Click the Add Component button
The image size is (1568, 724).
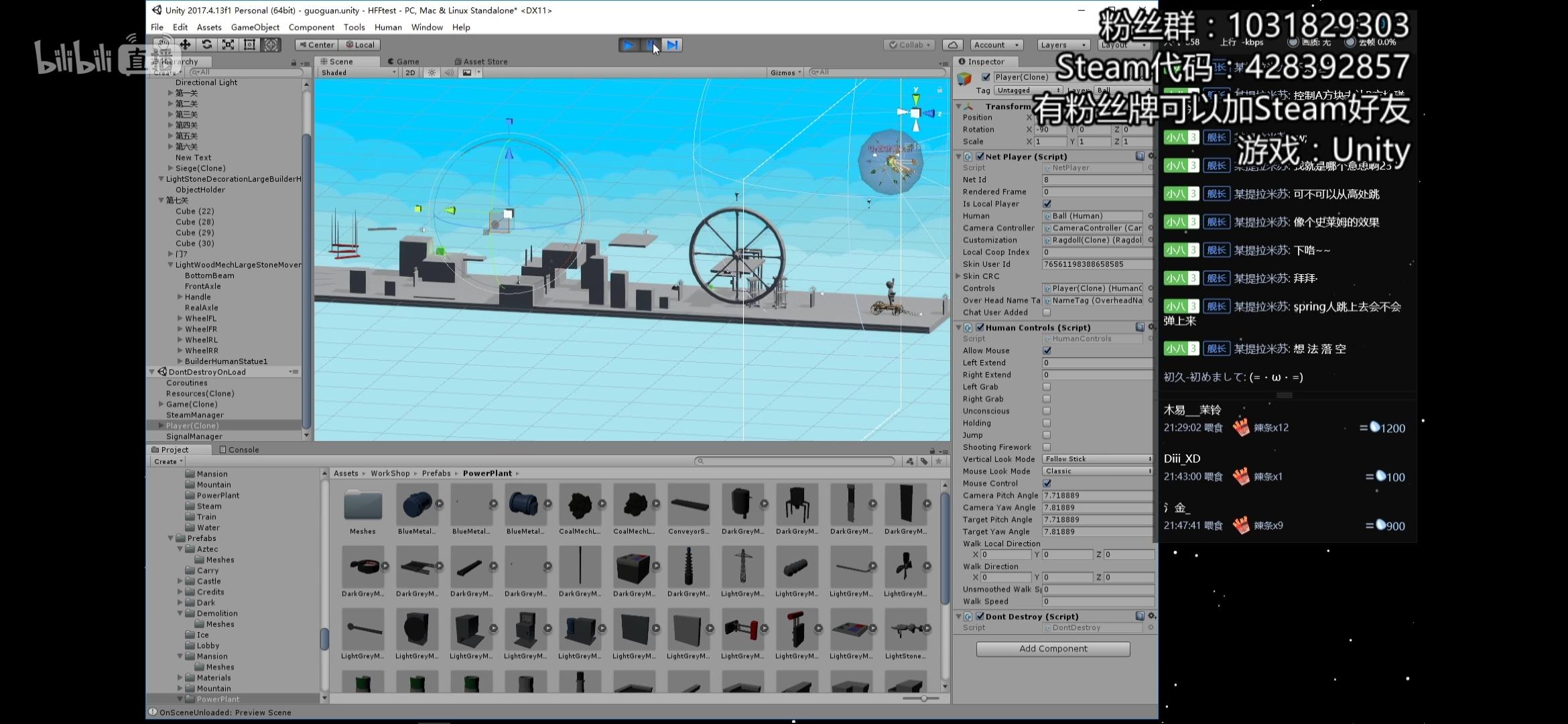point(1053,649)
